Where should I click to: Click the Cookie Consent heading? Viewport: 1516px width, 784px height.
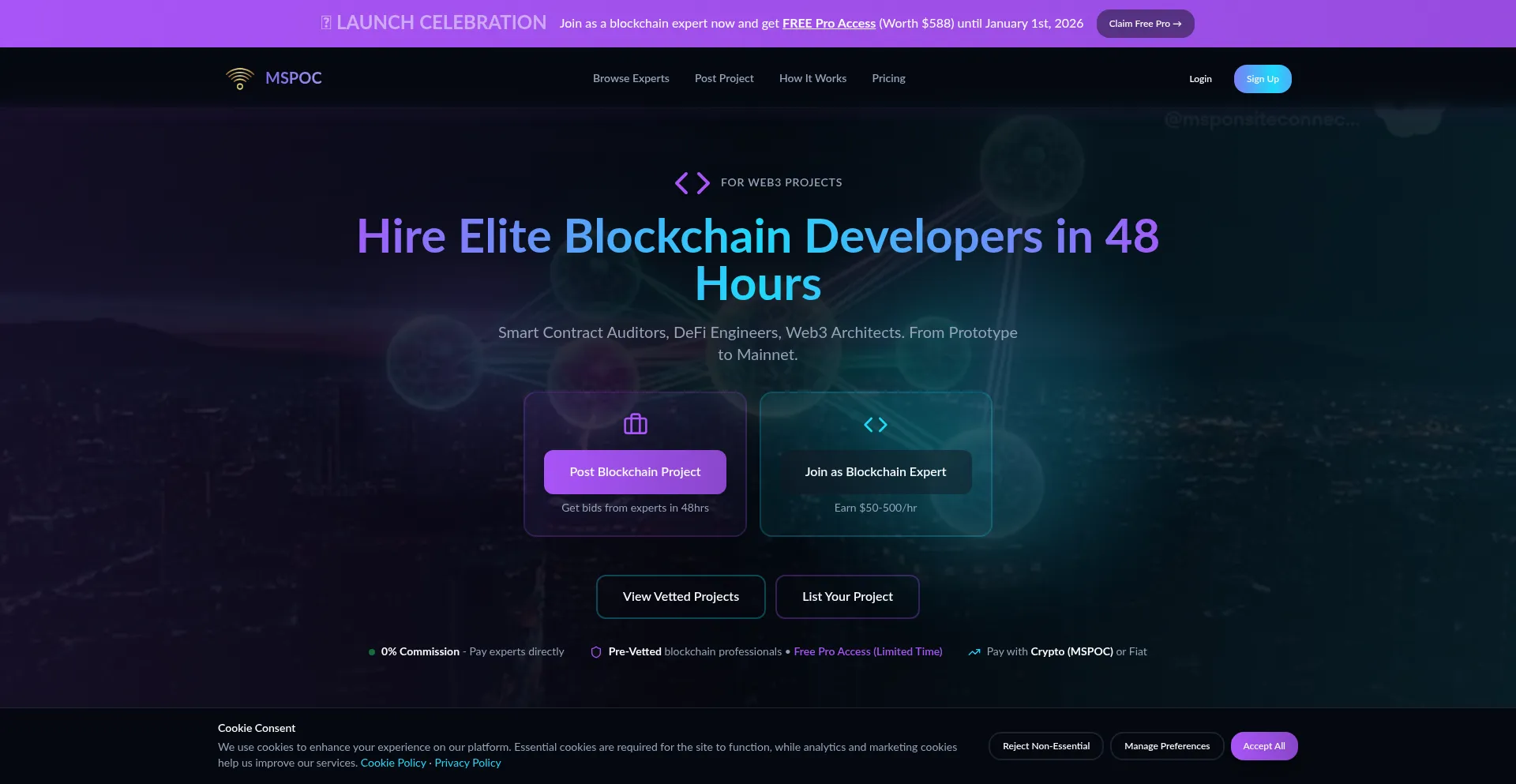coord(257,729)
